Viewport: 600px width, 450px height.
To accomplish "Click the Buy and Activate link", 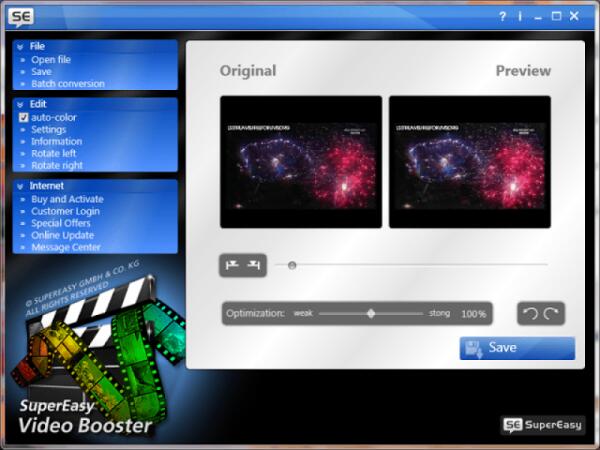I will (x=67, y=200).
